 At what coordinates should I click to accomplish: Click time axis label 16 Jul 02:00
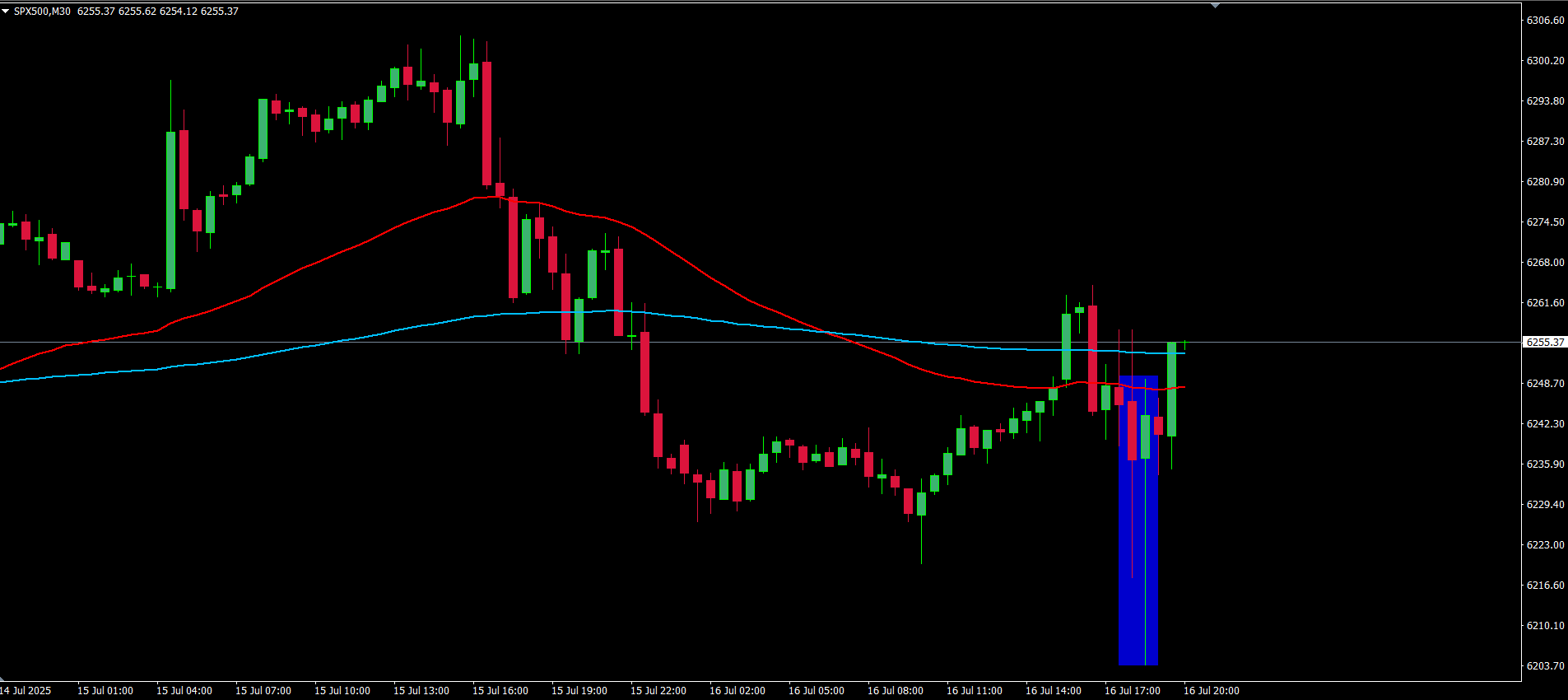pos(737,691)
